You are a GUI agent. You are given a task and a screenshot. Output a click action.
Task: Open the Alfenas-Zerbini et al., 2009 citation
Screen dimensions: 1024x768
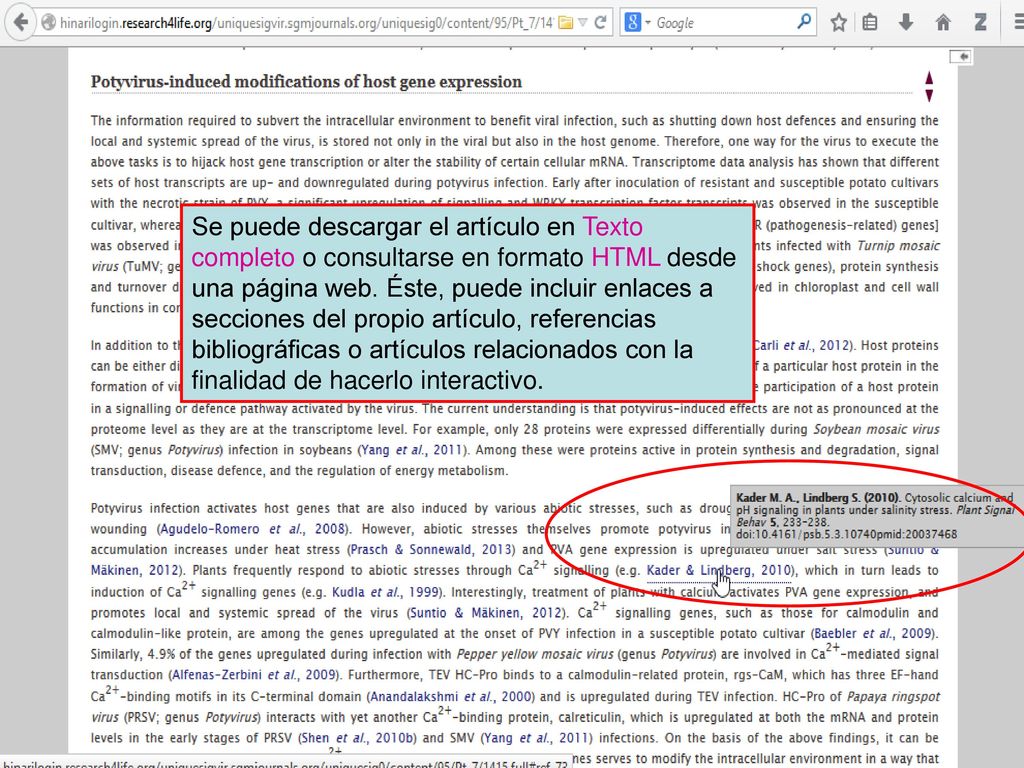coord(254,675)
